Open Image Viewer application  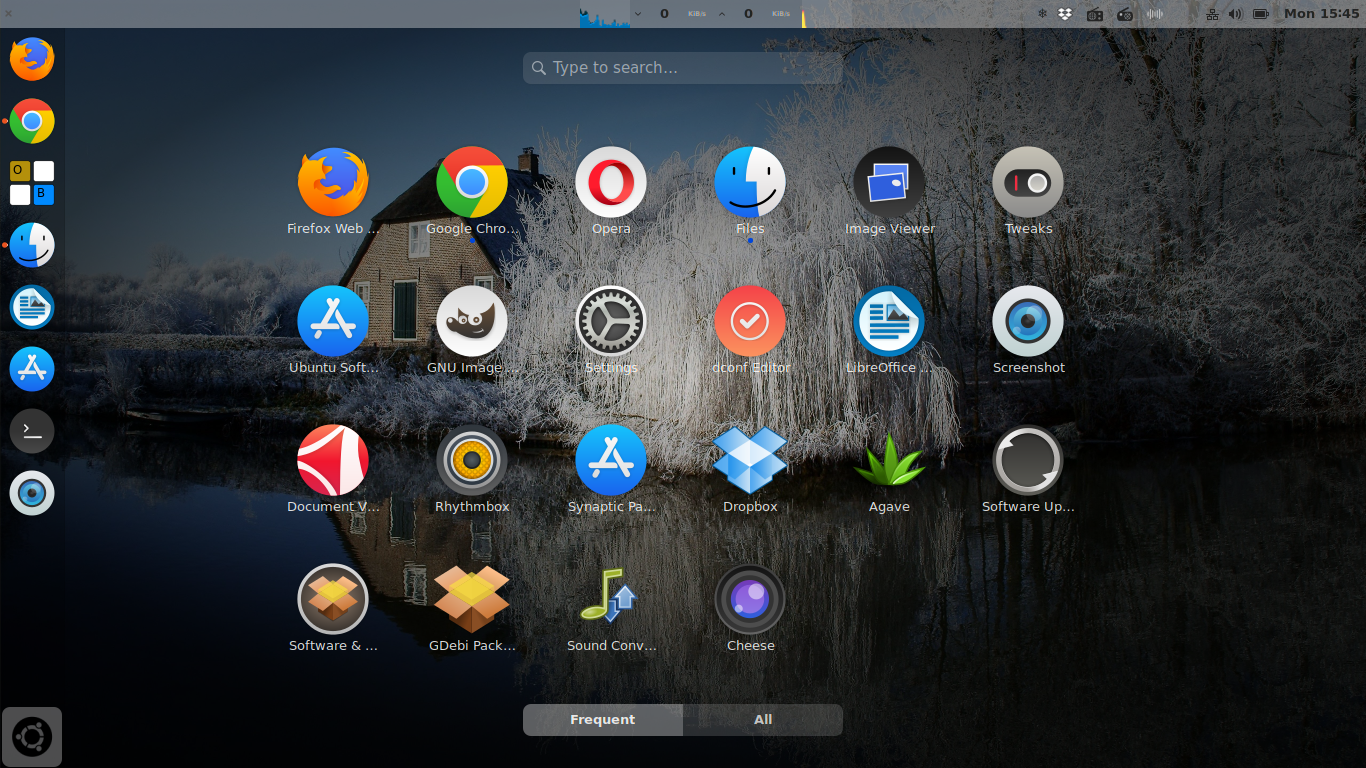889,192
